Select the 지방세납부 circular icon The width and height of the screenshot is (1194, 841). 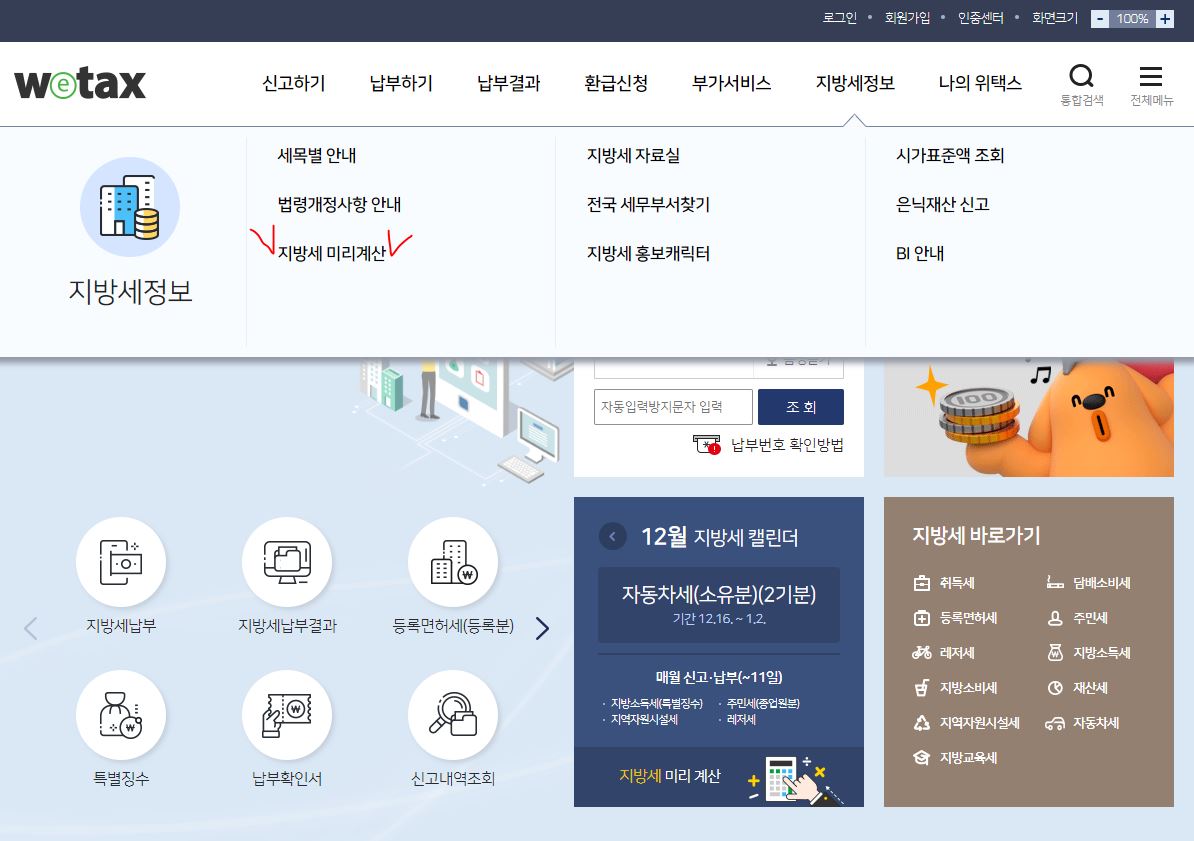[121, 564]
